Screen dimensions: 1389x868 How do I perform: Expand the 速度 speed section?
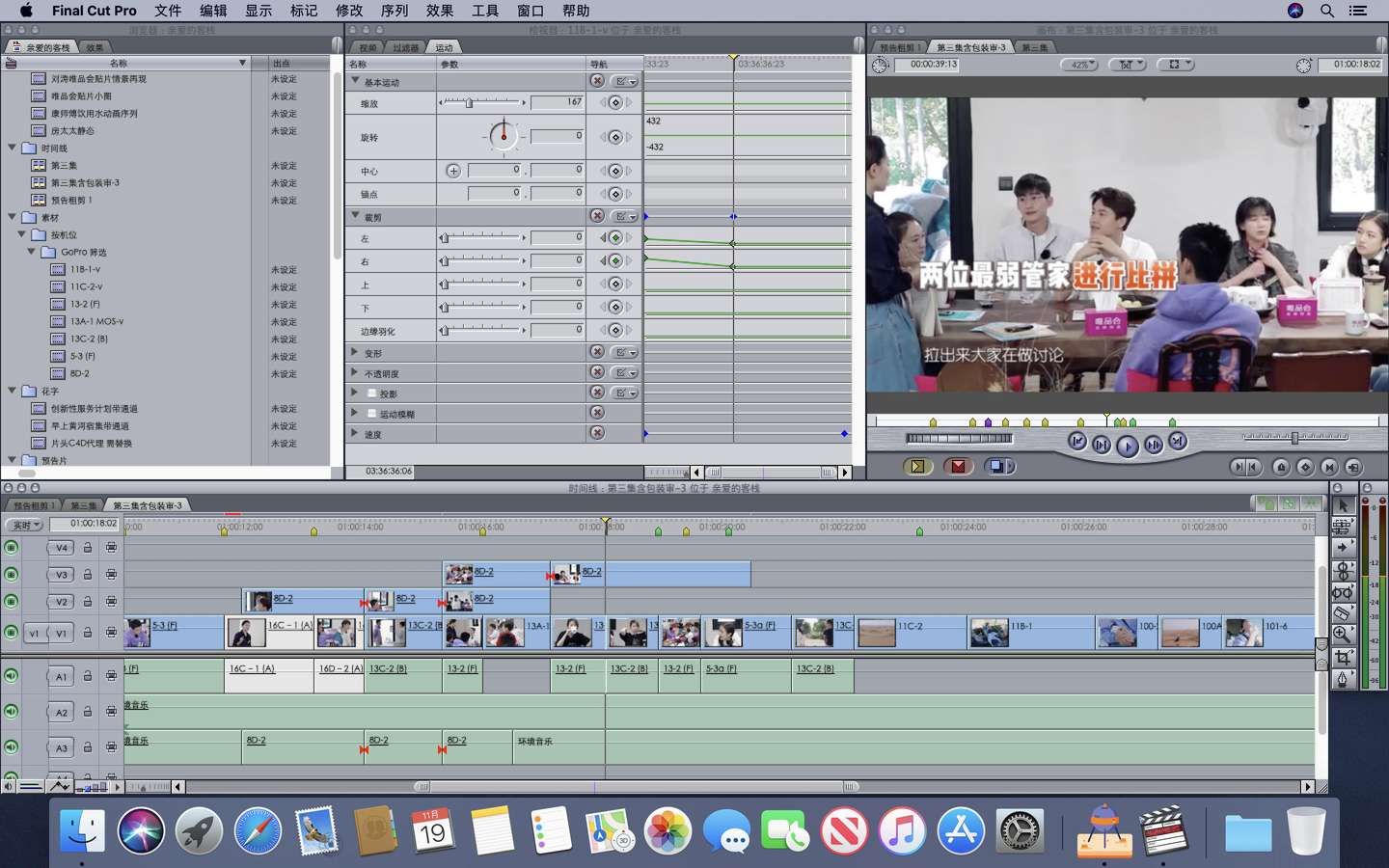[x=355, y=433]
